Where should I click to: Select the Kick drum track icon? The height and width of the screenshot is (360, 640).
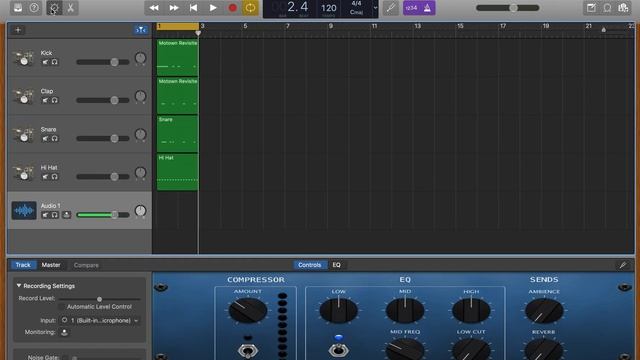pos(23,58)
